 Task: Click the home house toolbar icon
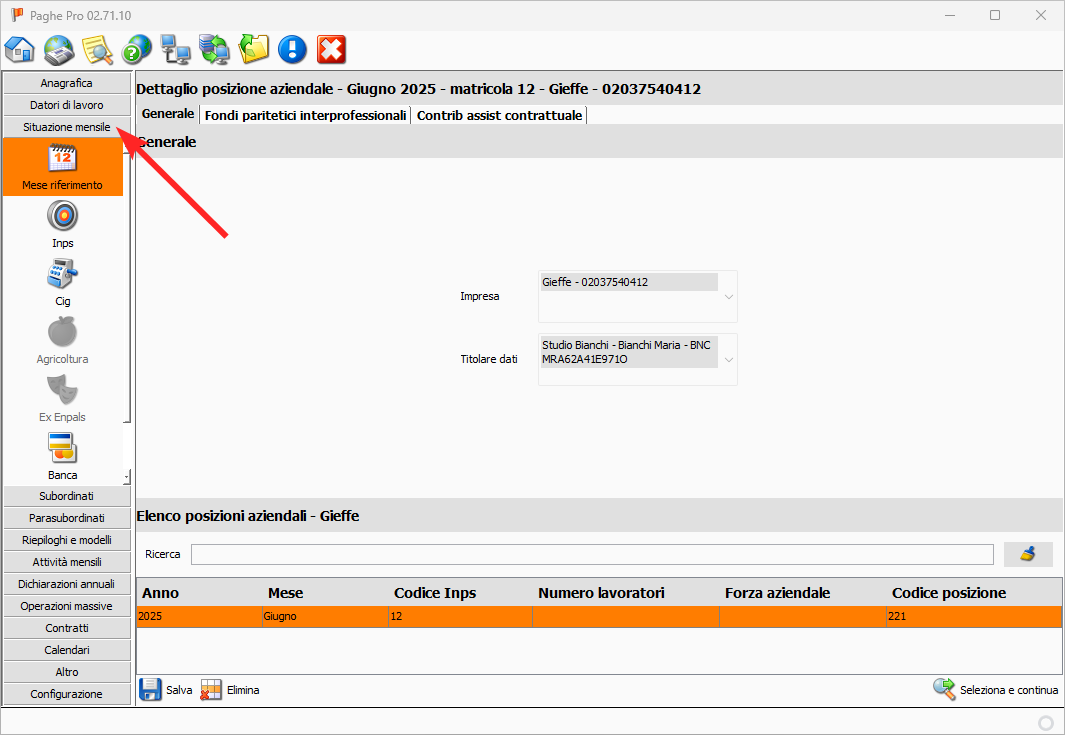pos(20,48)
